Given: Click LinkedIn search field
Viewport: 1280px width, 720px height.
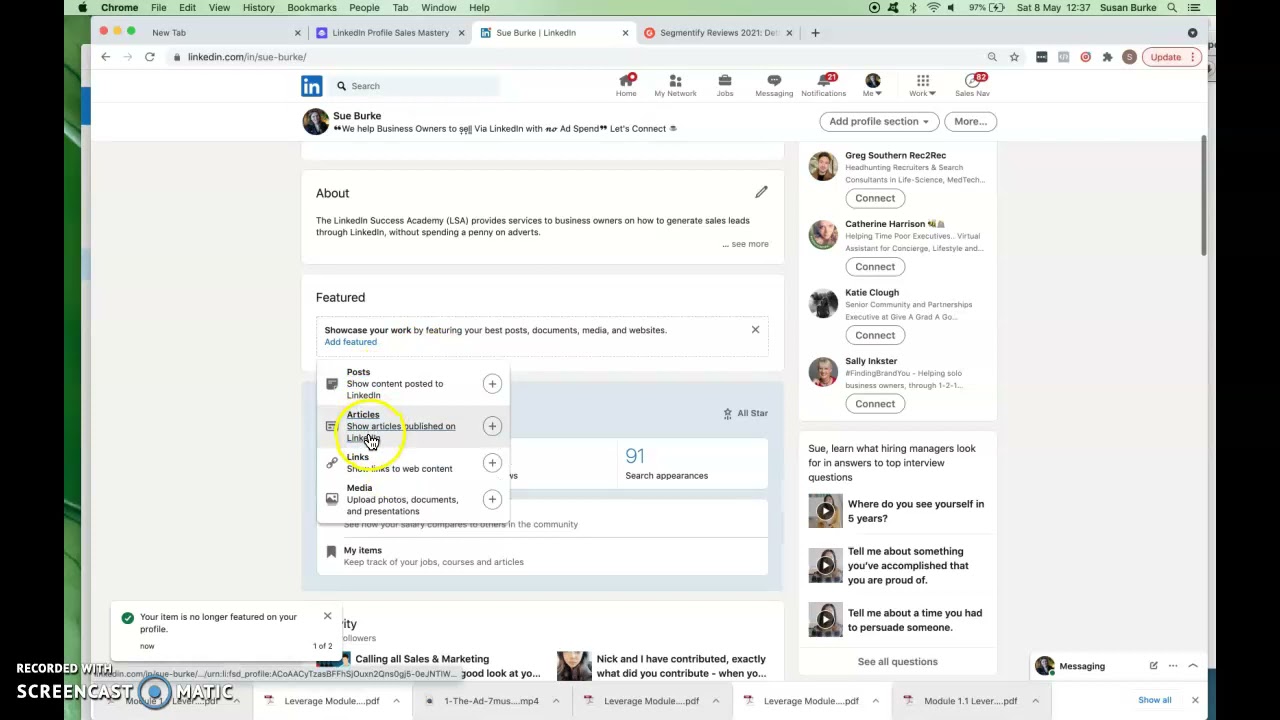Looking at the screenshot, I should [x=415, y=86].
